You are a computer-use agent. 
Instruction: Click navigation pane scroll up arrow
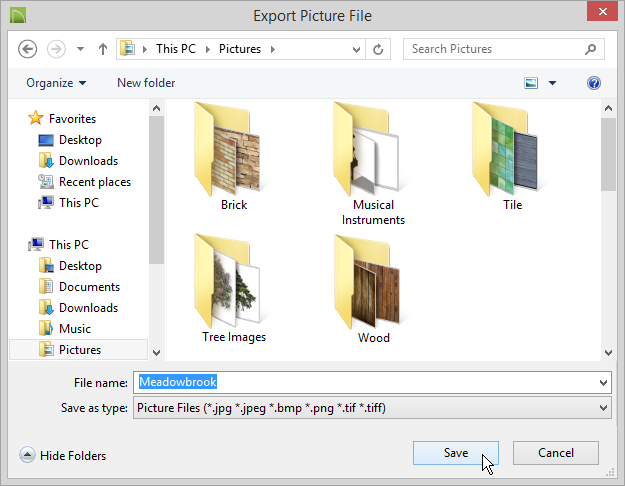click(x=157, y=108)
